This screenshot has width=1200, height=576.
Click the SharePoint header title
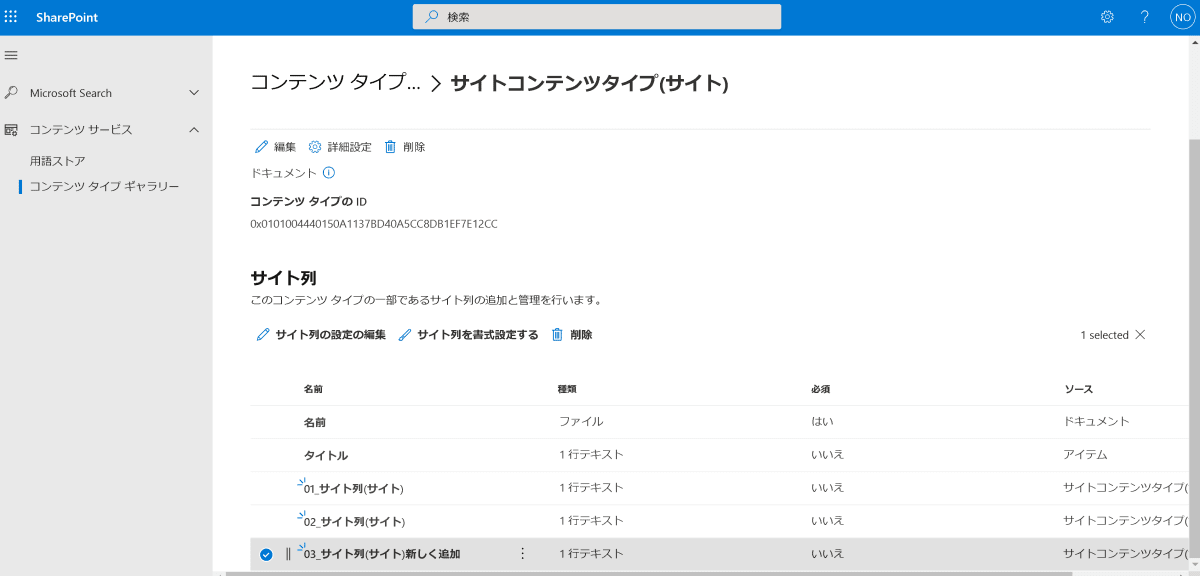click(67, 17)
